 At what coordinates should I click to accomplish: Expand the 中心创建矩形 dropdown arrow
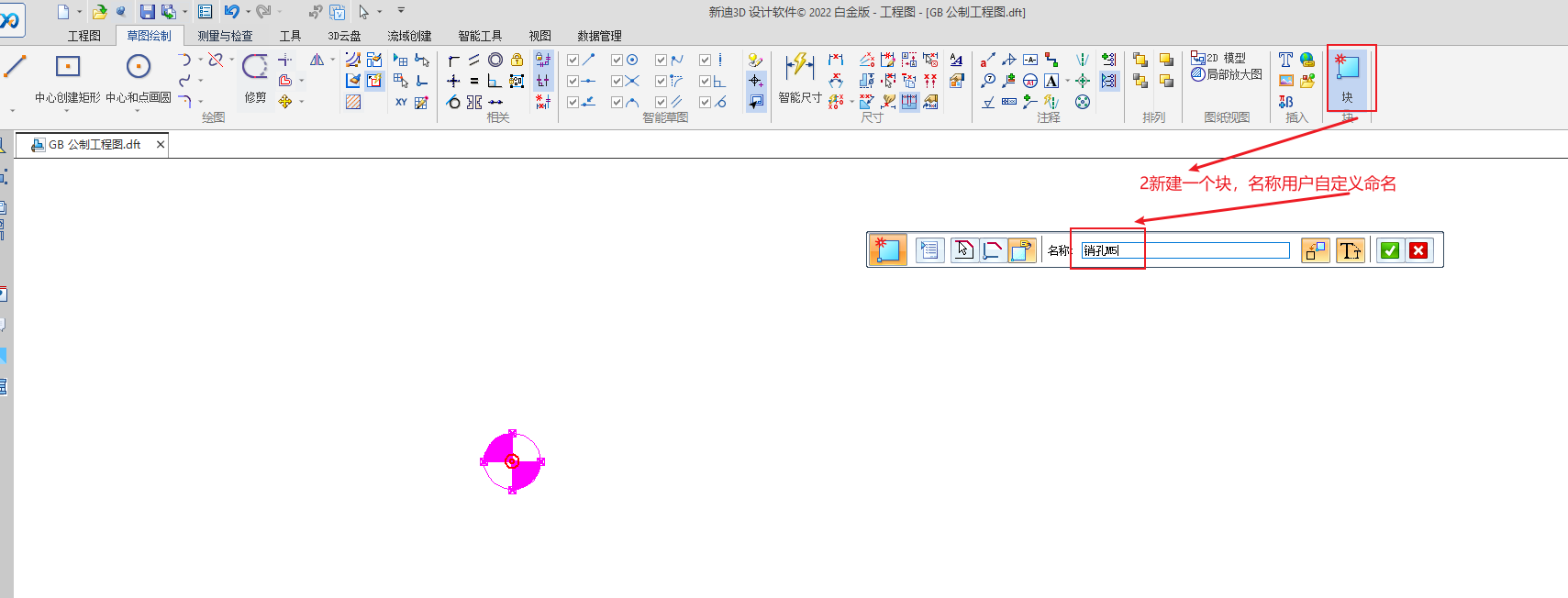pos(67,111)
